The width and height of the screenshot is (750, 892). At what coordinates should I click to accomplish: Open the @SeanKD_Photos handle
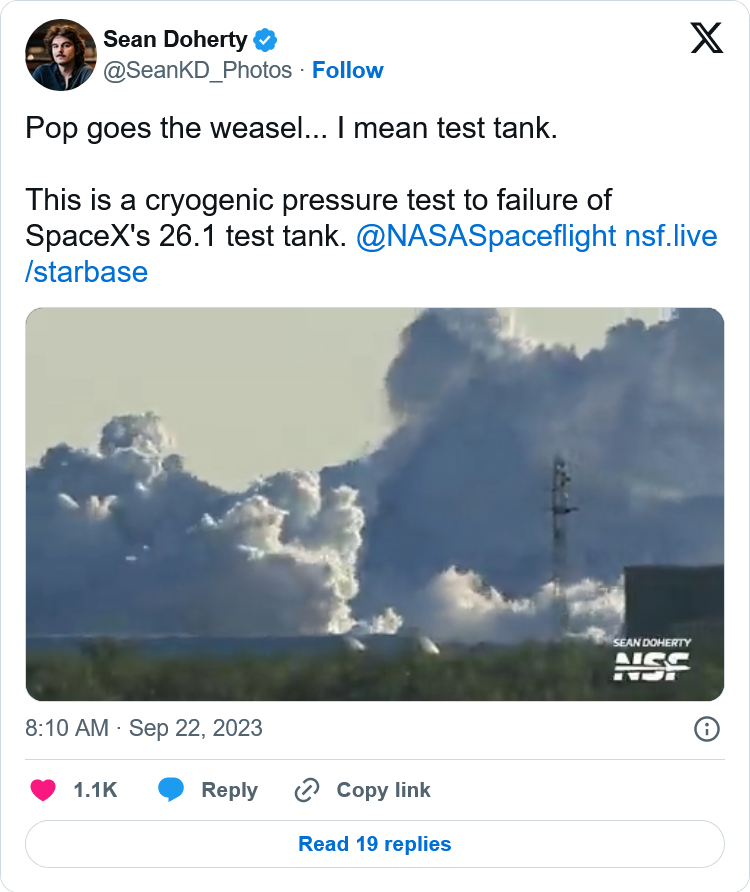point(198,70)
